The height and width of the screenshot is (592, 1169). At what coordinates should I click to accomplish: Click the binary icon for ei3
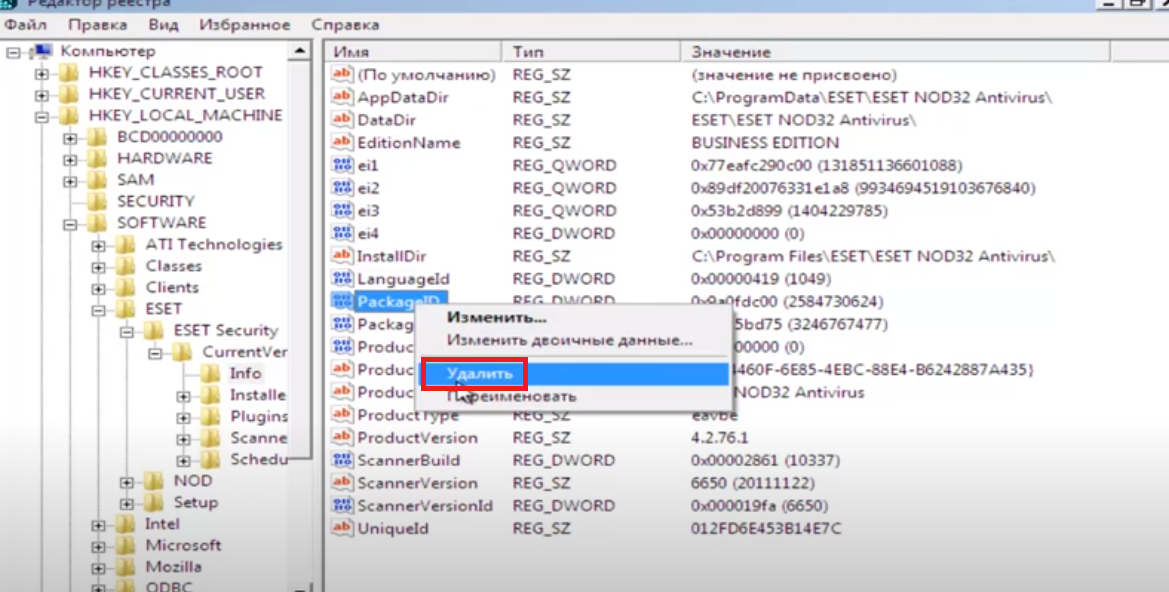pos(342,210)
